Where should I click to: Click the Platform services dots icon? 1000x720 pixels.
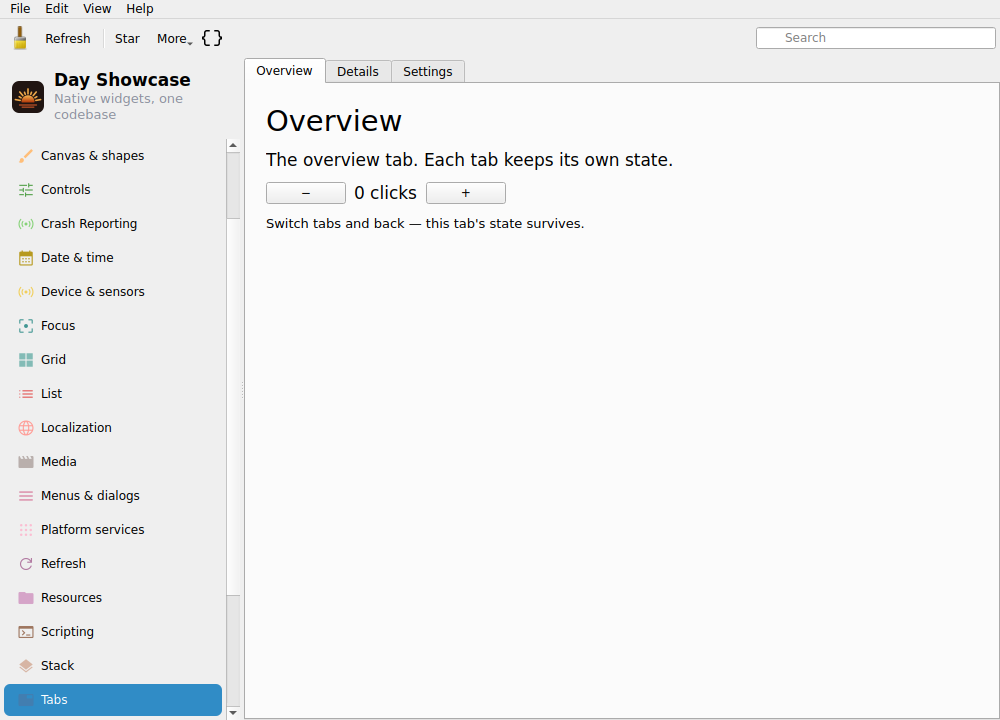tap(26, 529)
